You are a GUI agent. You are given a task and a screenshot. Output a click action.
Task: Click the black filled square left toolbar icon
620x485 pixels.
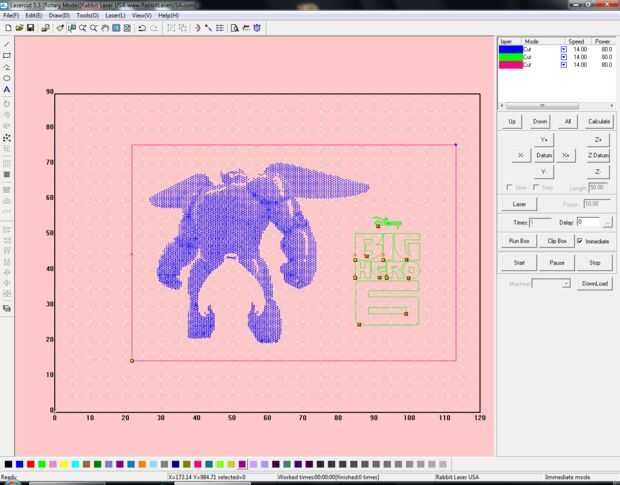tap(7, 175)
